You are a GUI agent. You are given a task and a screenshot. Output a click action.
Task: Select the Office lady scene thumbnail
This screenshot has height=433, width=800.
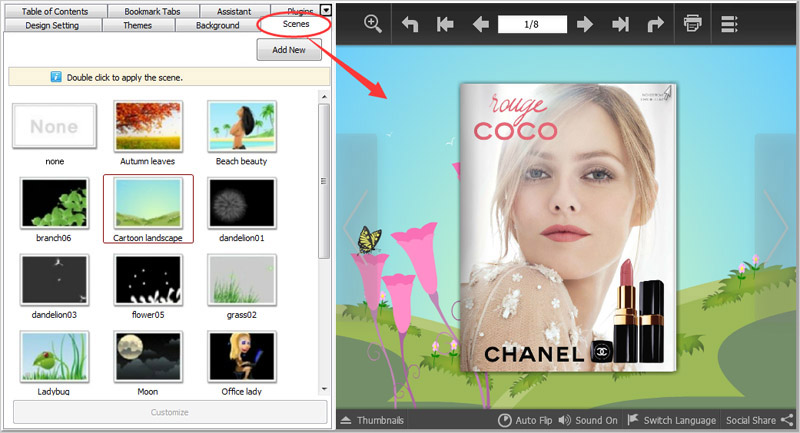click(242, 356)
